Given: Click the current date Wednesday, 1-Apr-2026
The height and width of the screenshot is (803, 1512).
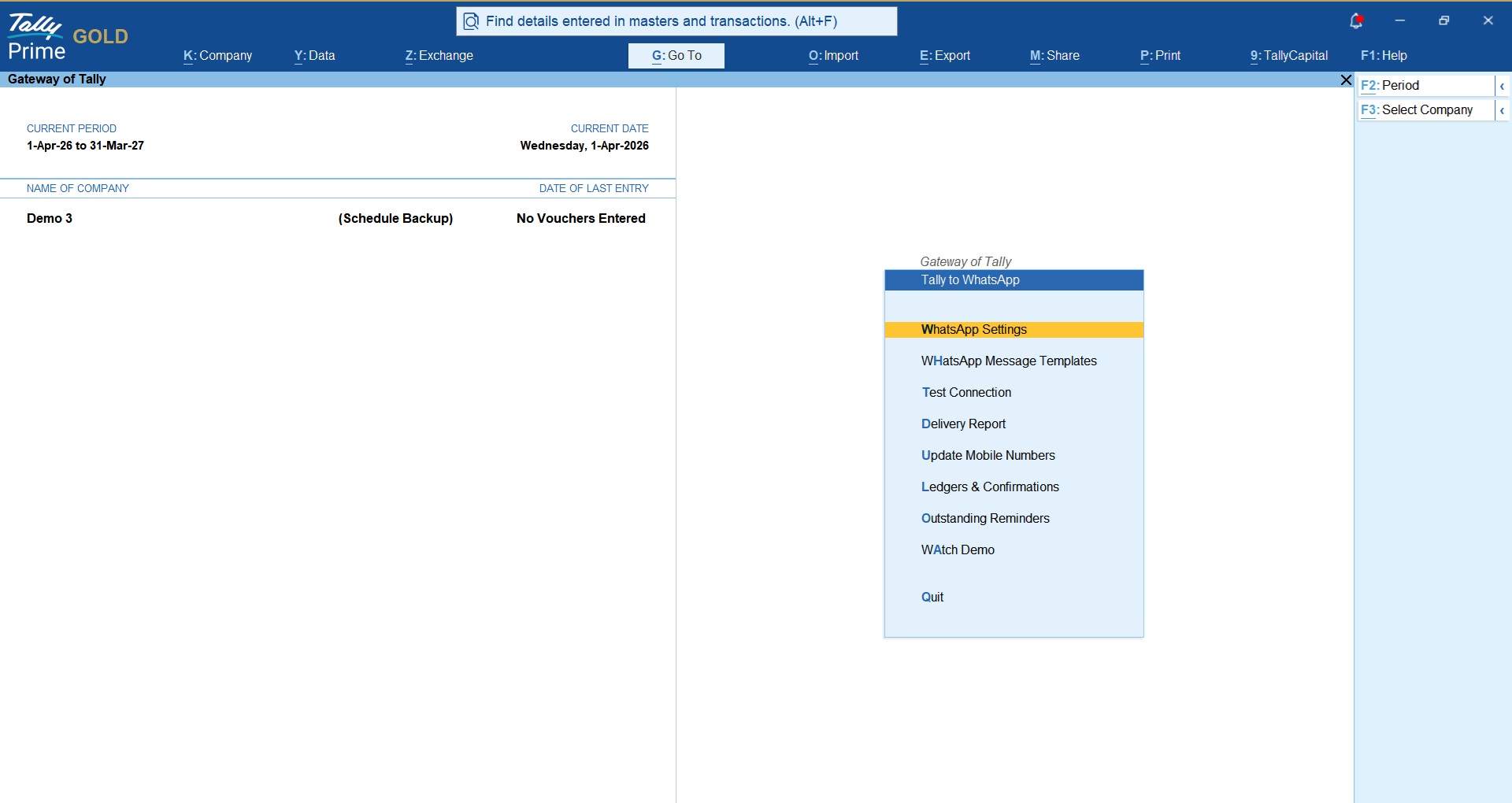Looking at the screenshot, I should [x=584, y=146].
